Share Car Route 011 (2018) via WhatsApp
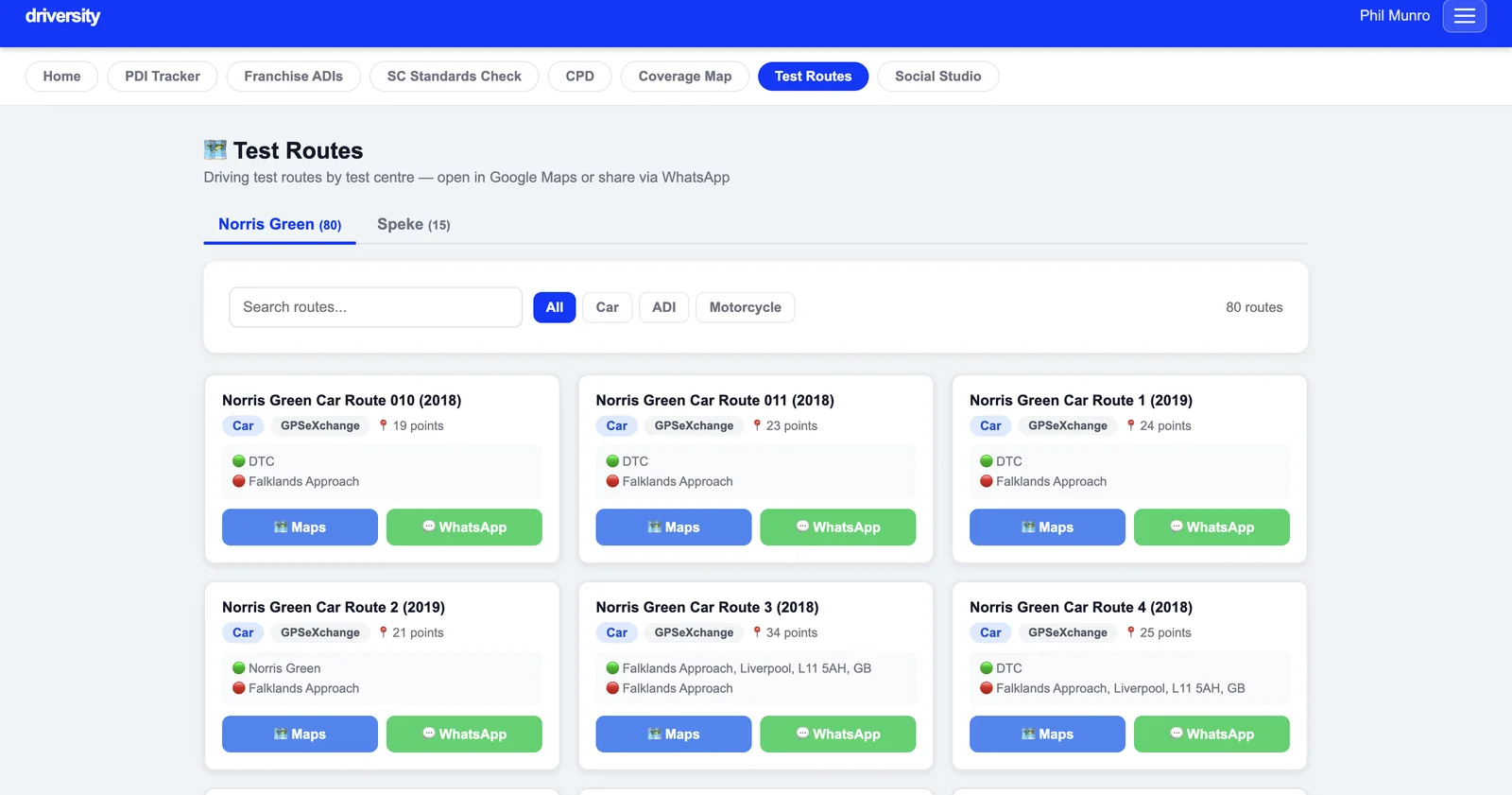 (838, 527)
